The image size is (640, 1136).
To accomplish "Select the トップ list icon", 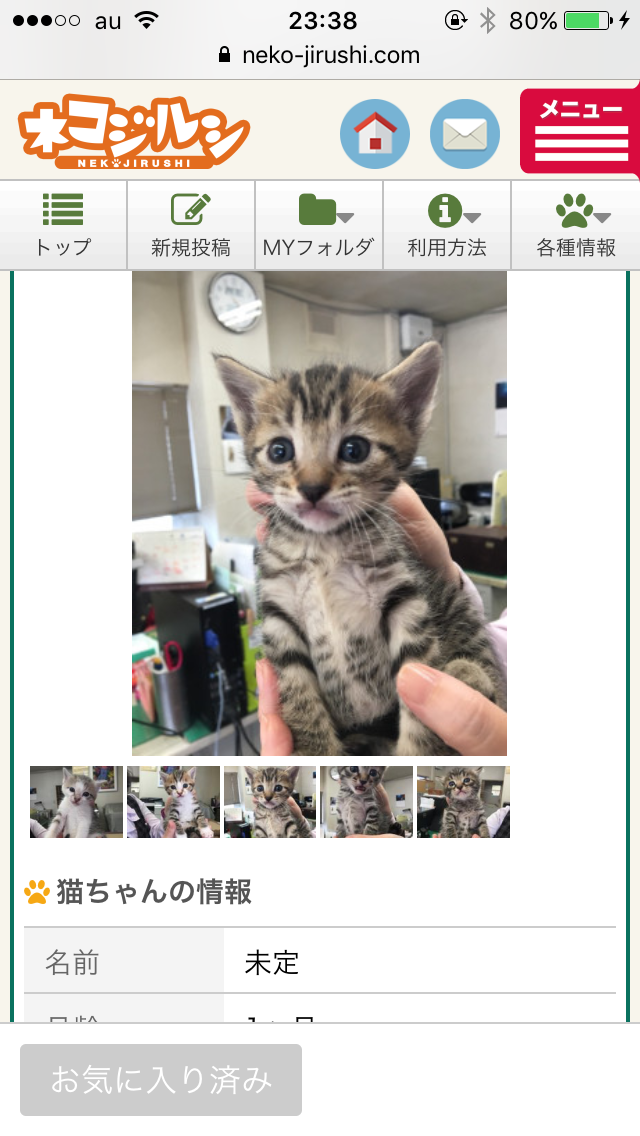I will point(63,209).
